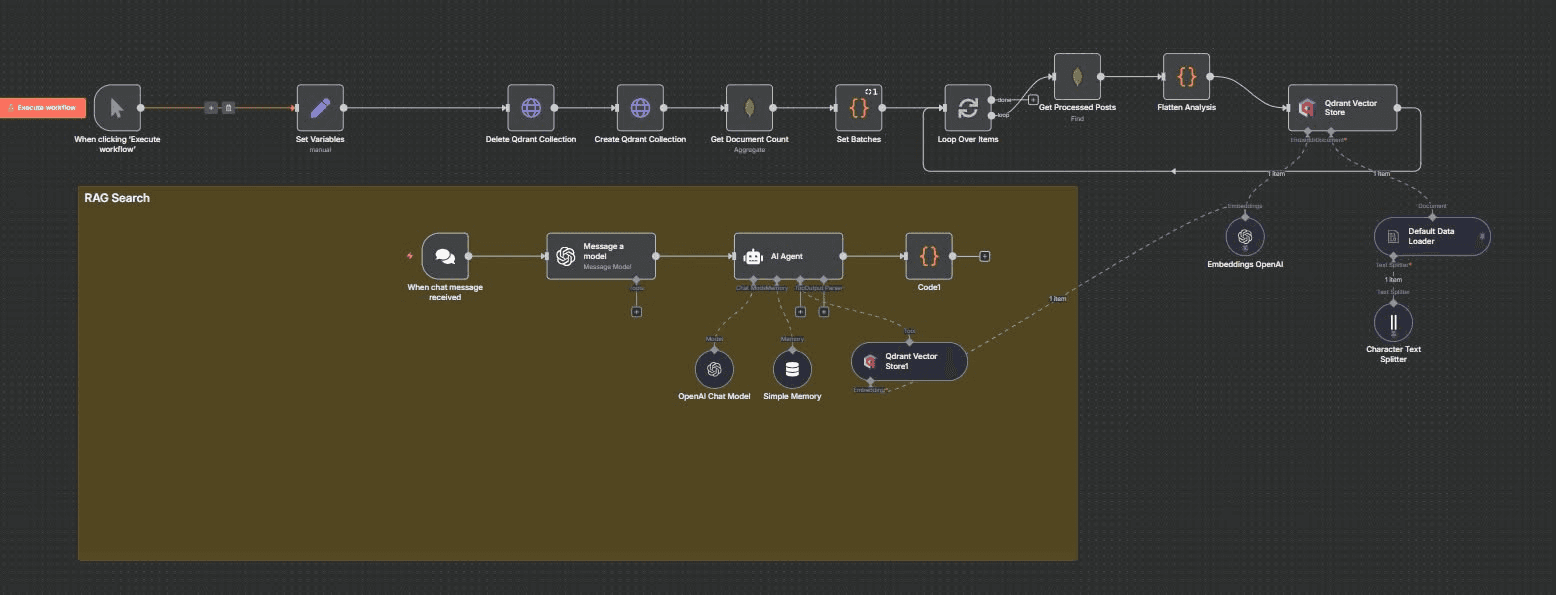Select the Default Data Loader node
Viewport: 1556px width, 595px height.
tap(1432, 237)
